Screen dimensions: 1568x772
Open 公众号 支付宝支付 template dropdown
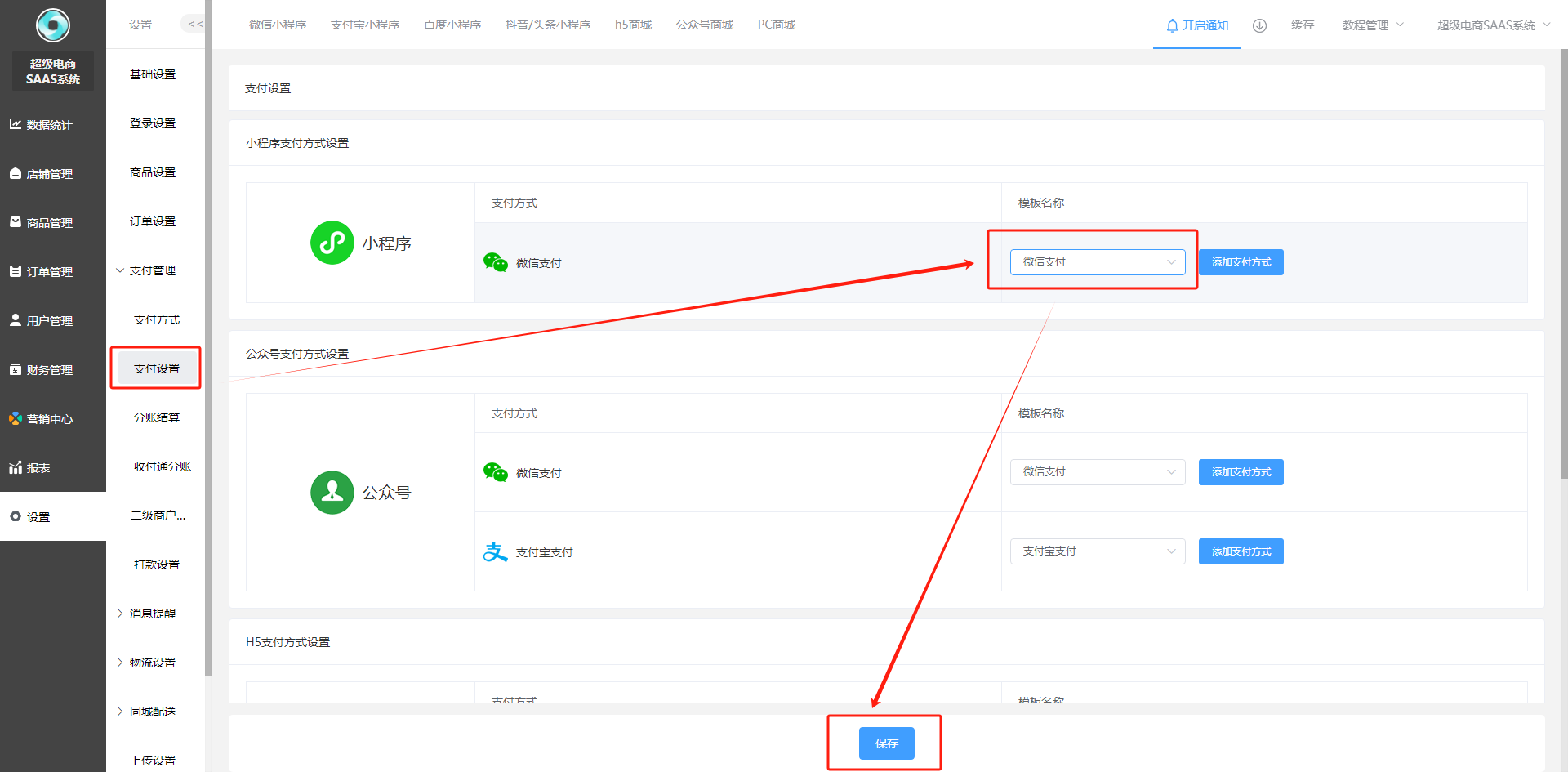point(1097,551)
